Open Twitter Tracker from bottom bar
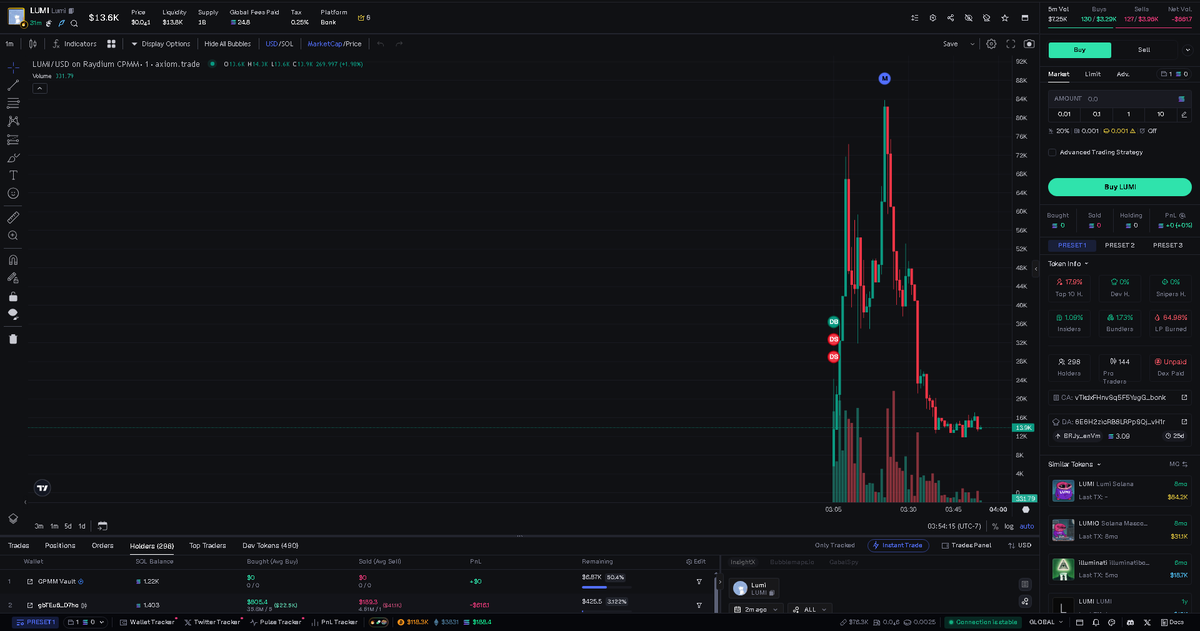 [x=212, y=622]
